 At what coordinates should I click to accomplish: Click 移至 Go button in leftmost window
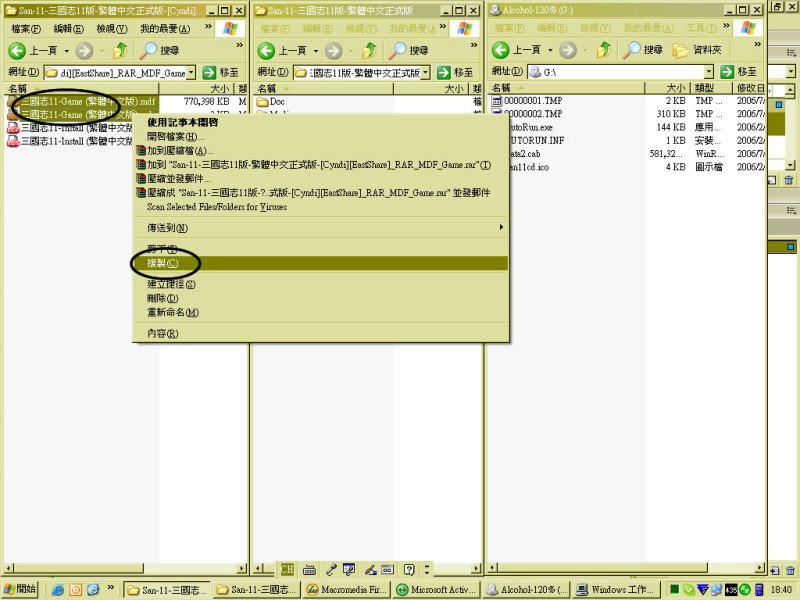click(x=221, y=73)
